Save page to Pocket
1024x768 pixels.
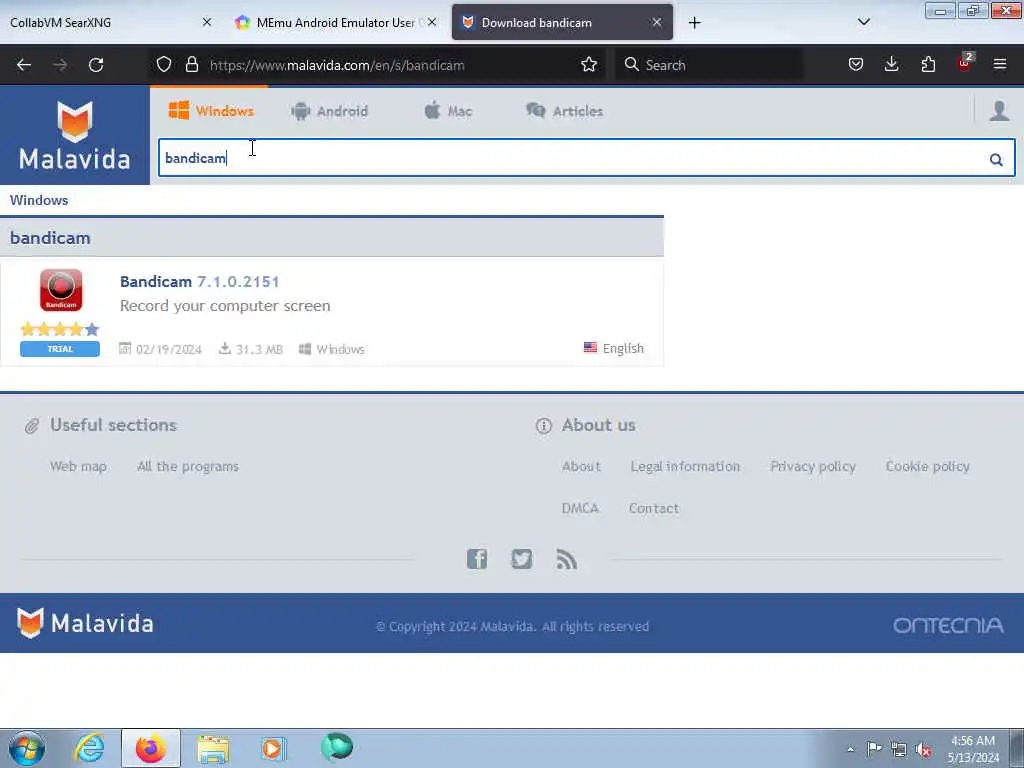tap(856, 64)
